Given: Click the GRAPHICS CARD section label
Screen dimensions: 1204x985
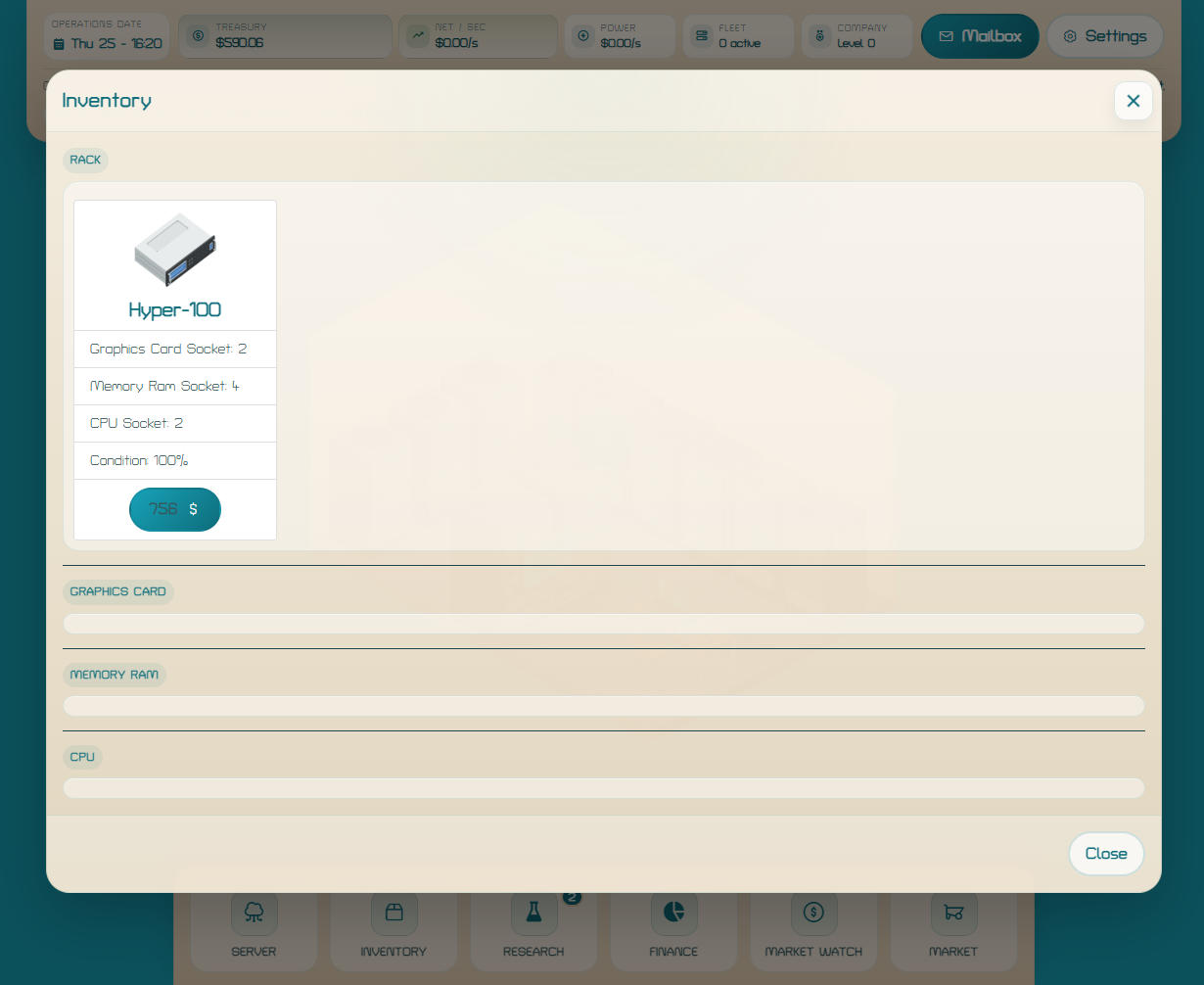Looking at the screenshot, I should point(117,591).
